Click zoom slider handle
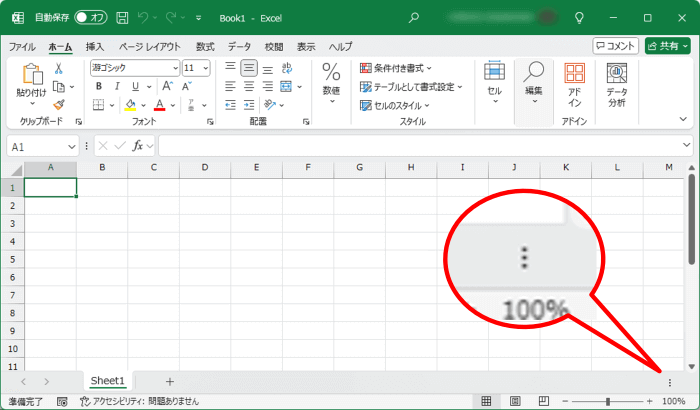This screenshot has height=410, width=700. 608,401
